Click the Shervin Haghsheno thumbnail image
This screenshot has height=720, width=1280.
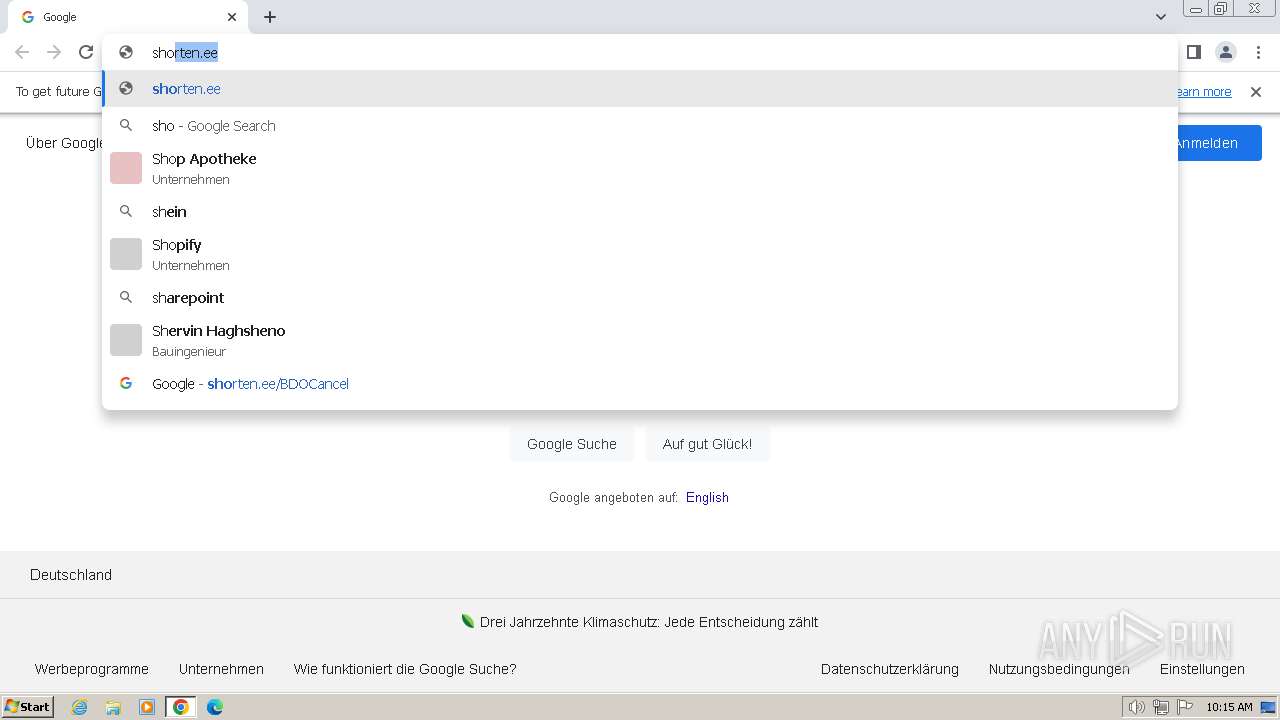tap(126, 340)
